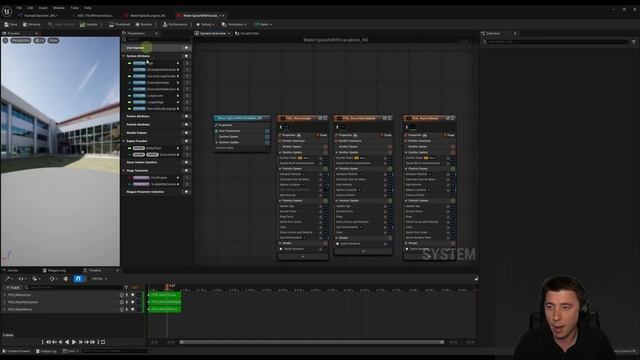Click the Compile toolbar button
This screenshot has width=640, height=360.
pos(89,24)
